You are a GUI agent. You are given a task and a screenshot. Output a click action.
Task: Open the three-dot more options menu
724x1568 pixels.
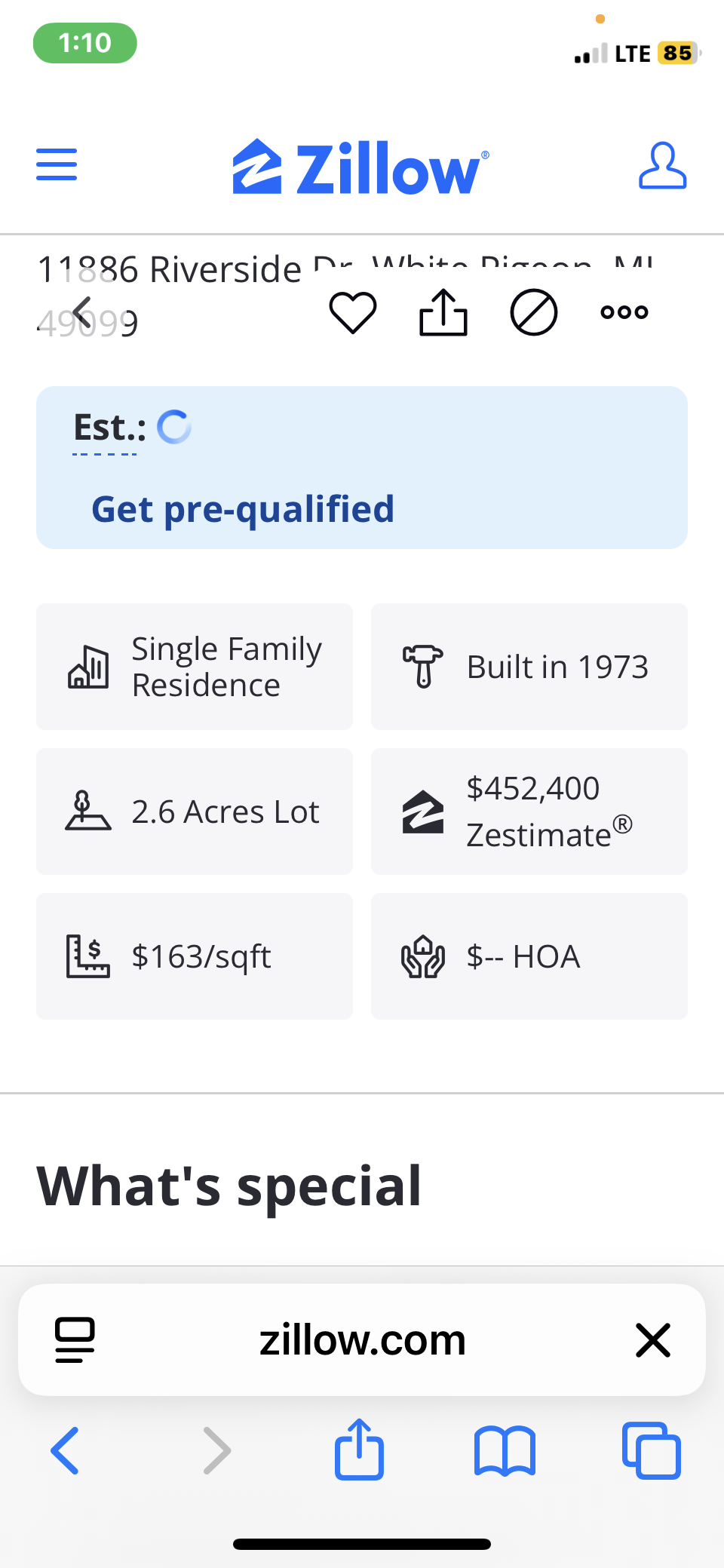click(x=624, y=312)
